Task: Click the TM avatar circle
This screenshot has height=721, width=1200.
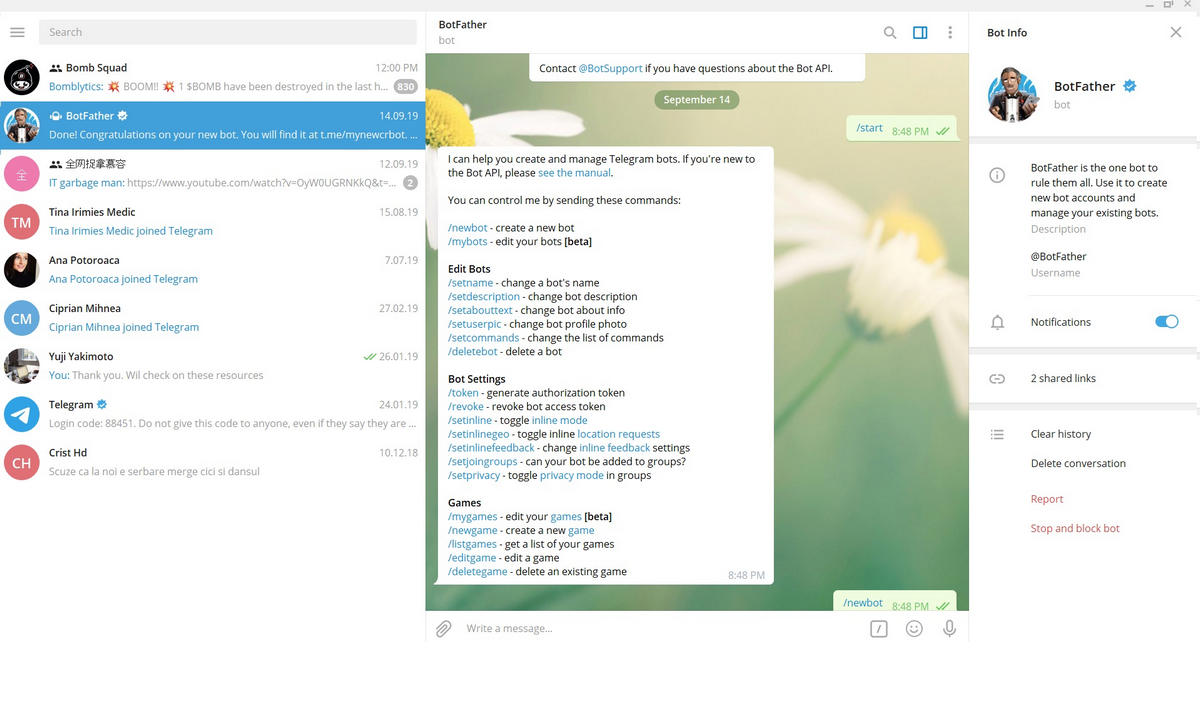Action: (x=21, y=222)
